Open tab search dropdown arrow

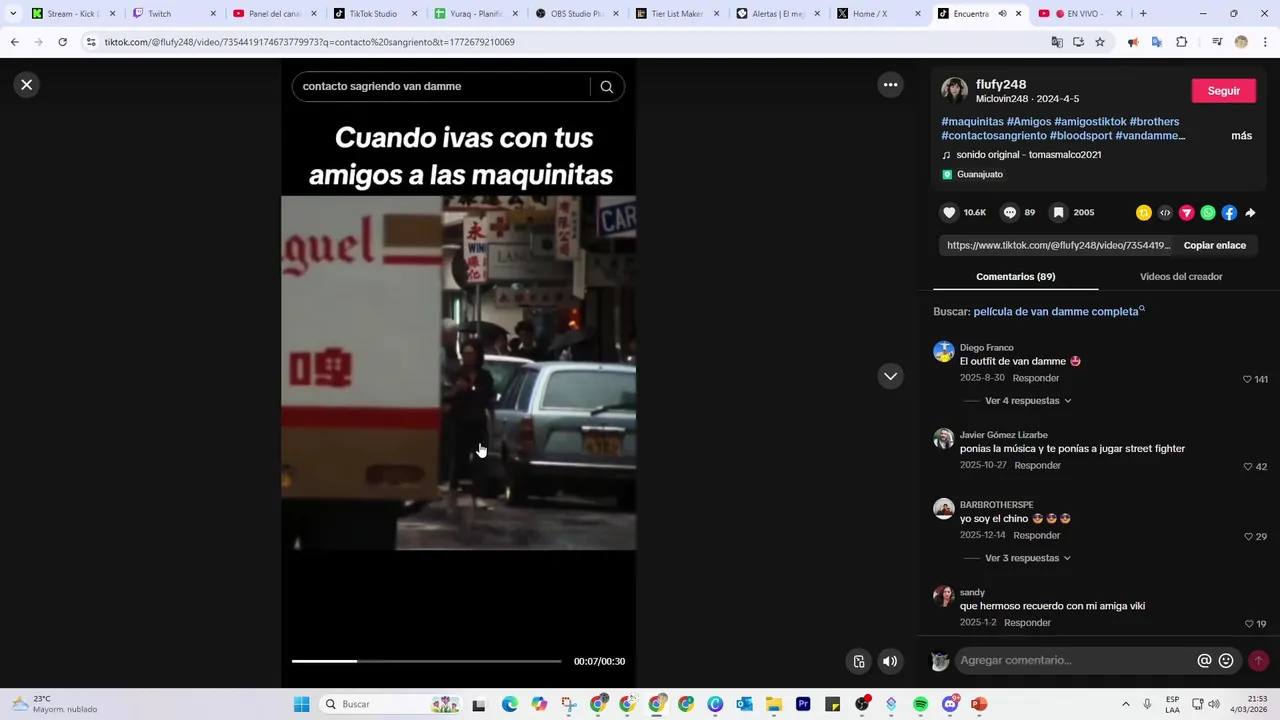click(x=13, y=14)
